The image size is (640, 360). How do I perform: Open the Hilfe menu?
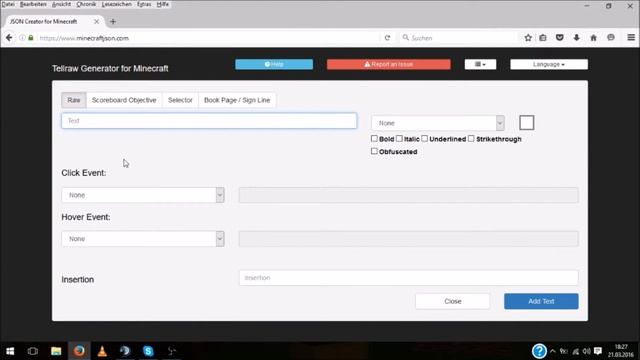point(162,4)
